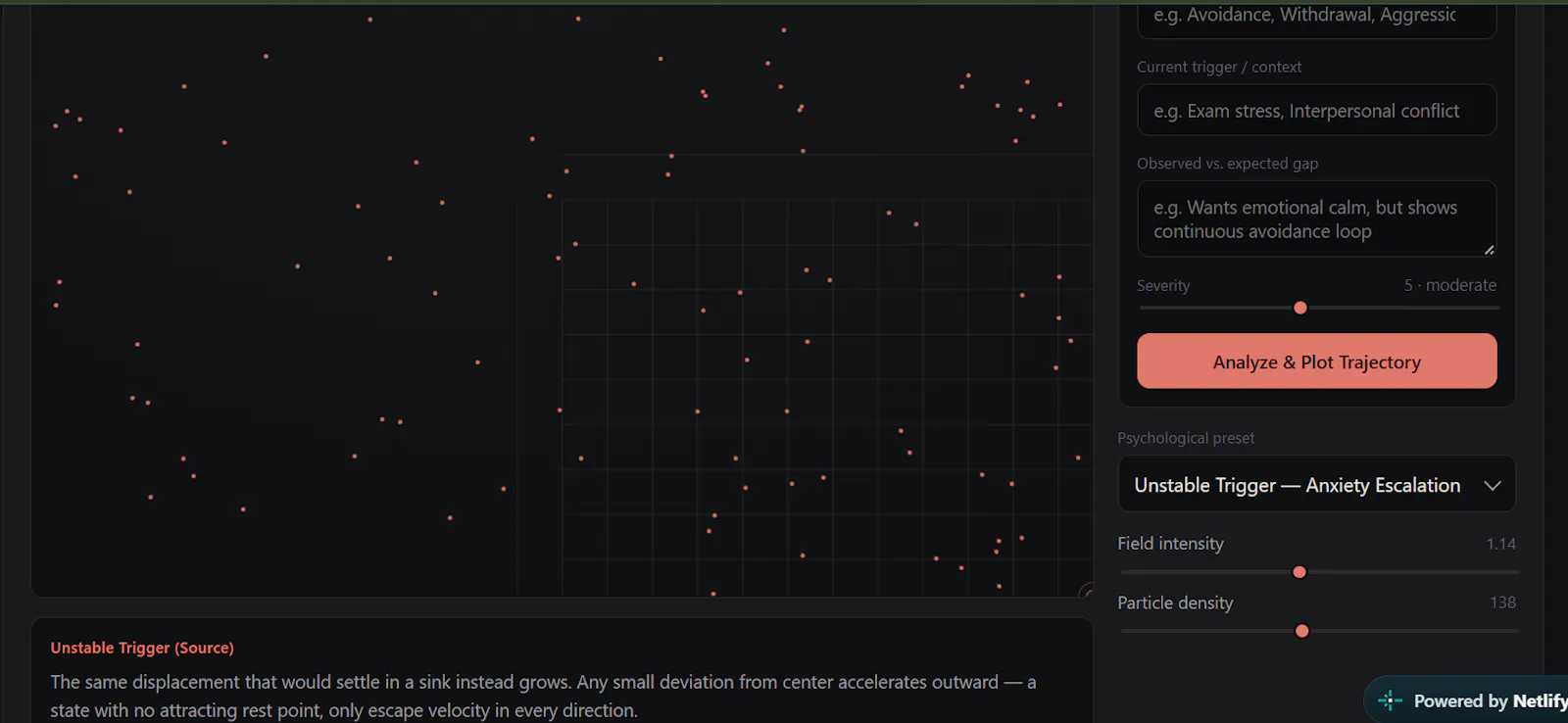The height and width of the screenshot is (723, 1568).
Task: Click the '5 · moderate' severity value
Action: 1449,285
